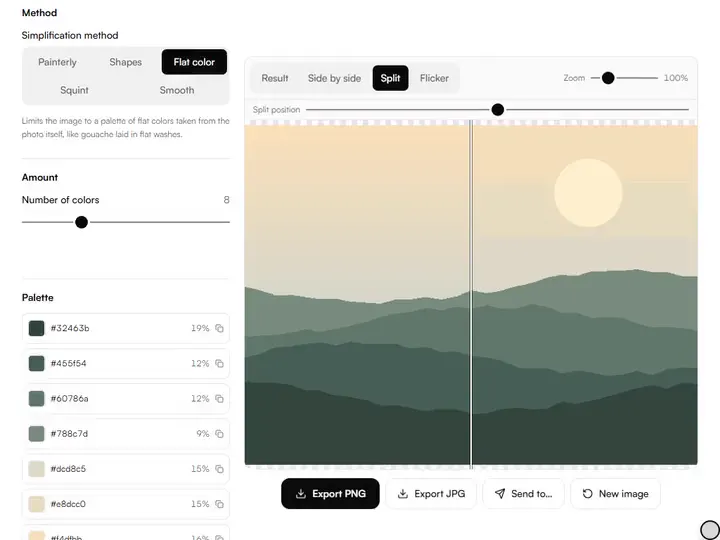The width and height of the screenshot is (720, 540).
Task: Copy the #60786a hex code
Action: tap(219, 399)
